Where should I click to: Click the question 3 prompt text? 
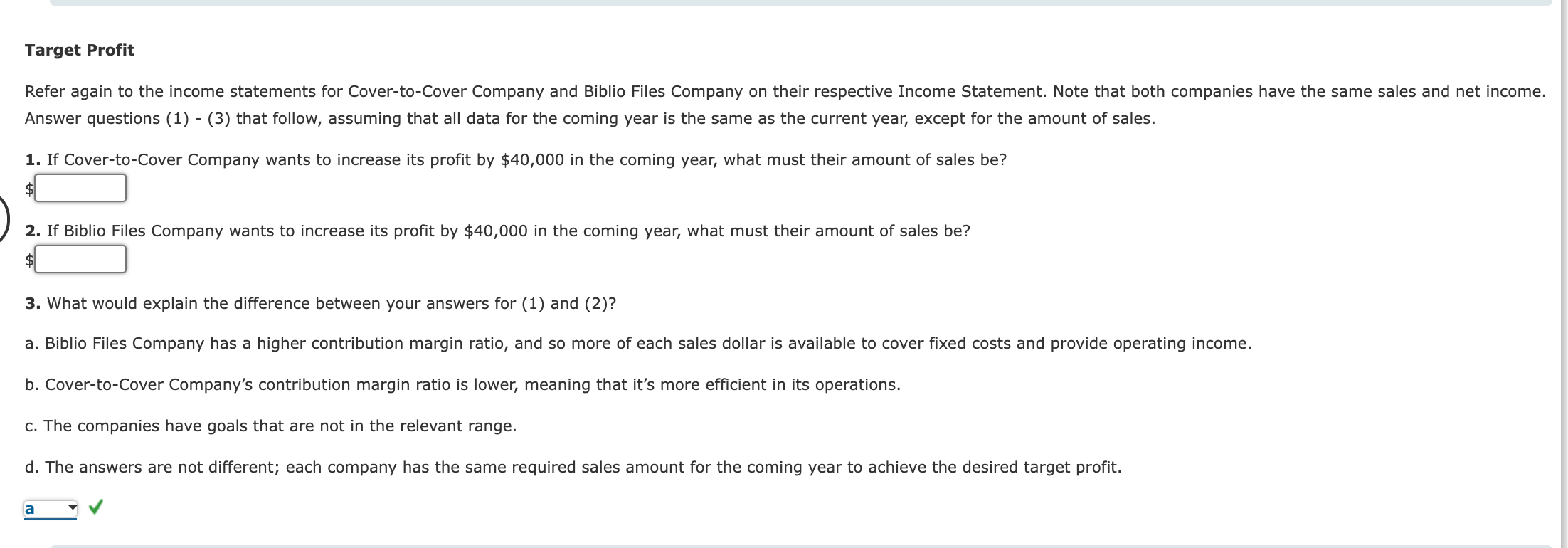(x=320, y=303)
